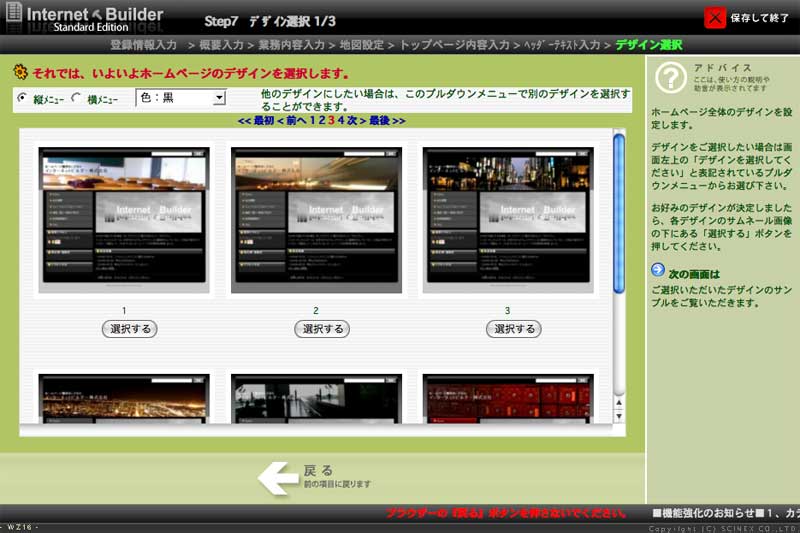Select the 横メニュー radio button
Screen dimensions: 800x533
point(77,99)
